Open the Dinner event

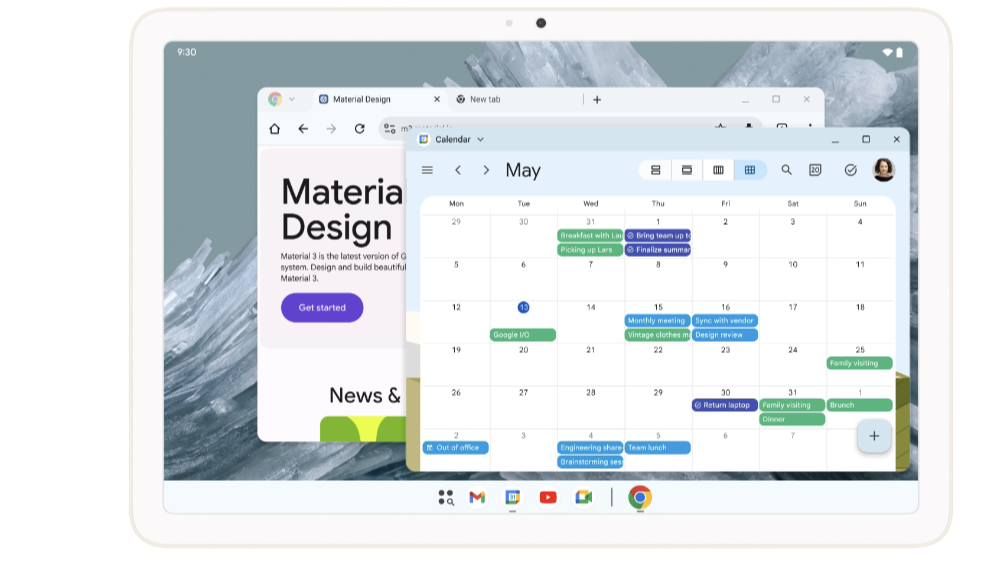tap(792, 419)
